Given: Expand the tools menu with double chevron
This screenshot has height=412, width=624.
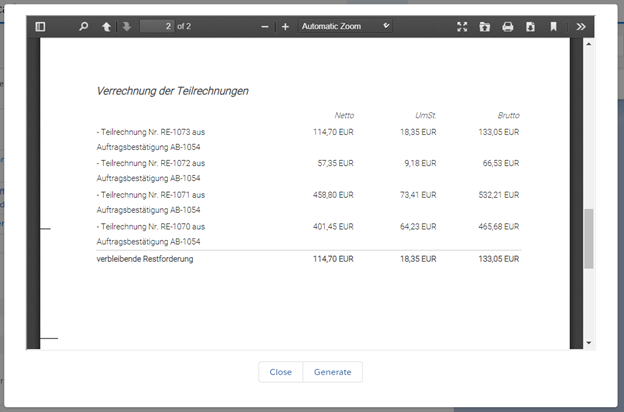Looking at the screenshot, I should [x=581, y=26].
